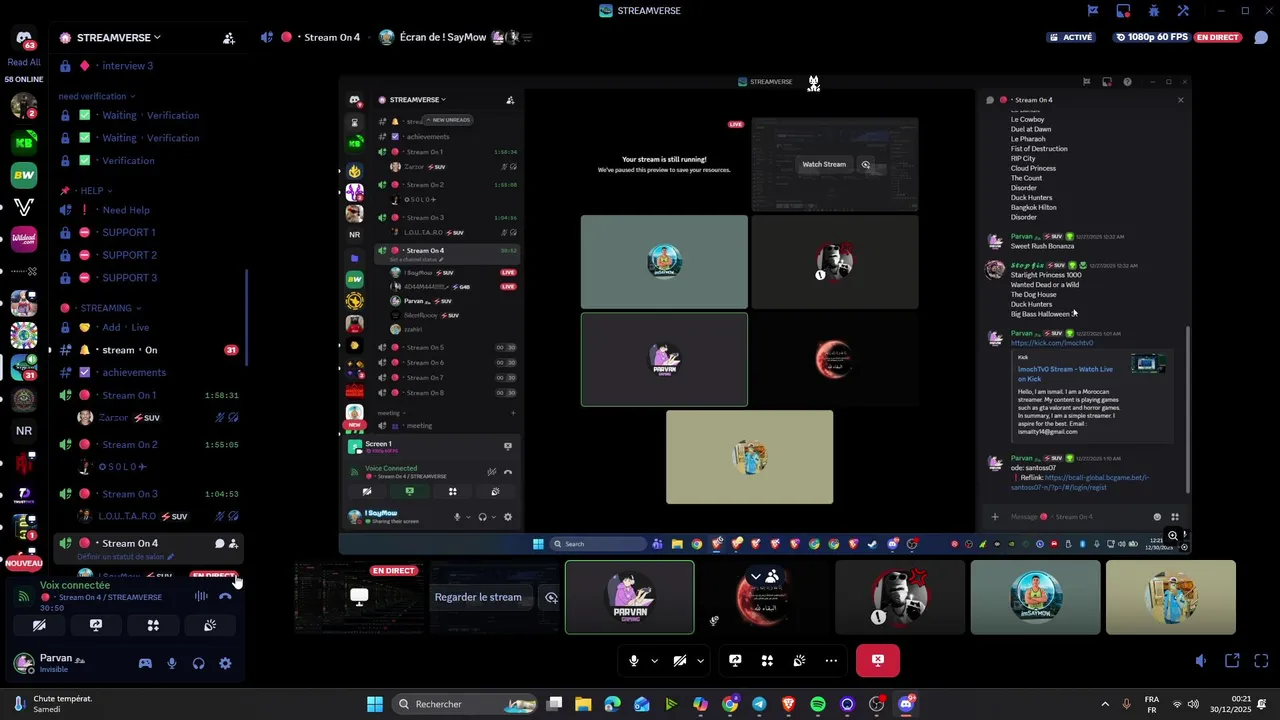1280x720 pixels.
Task: Open the 1080p 60 FPS quality menu
Action: coord(1153,37)
